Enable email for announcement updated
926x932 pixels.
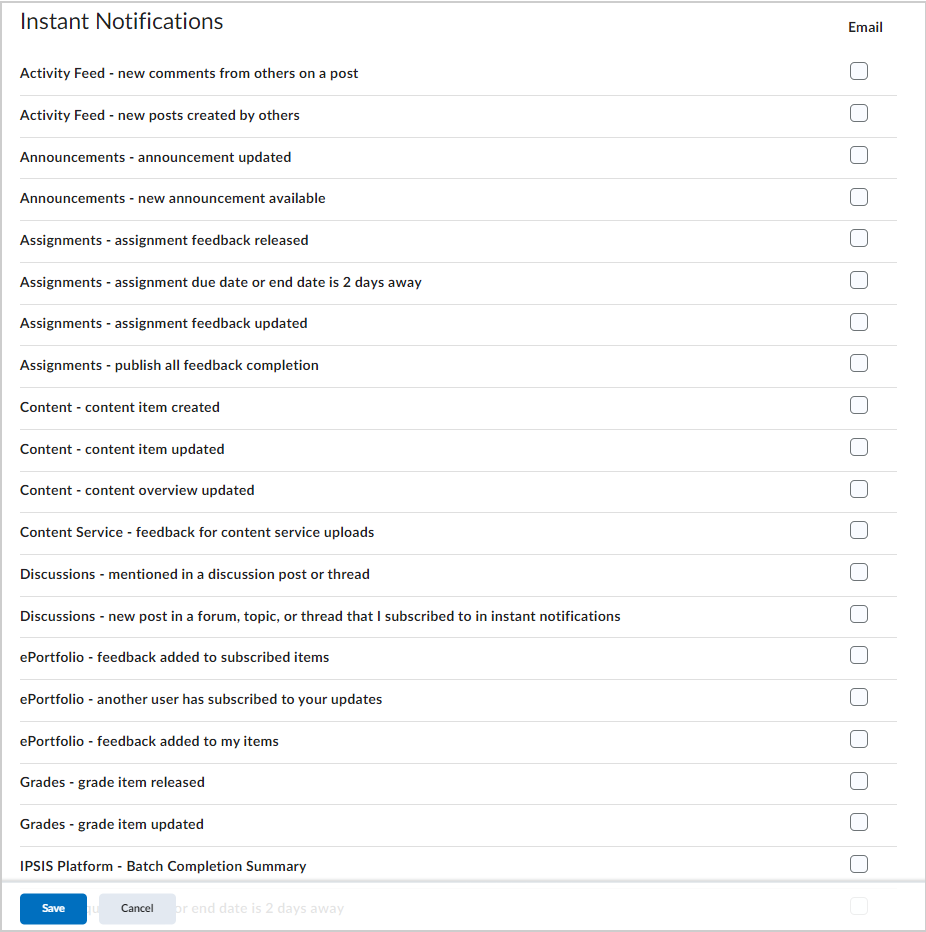click(x=859, y=155)
